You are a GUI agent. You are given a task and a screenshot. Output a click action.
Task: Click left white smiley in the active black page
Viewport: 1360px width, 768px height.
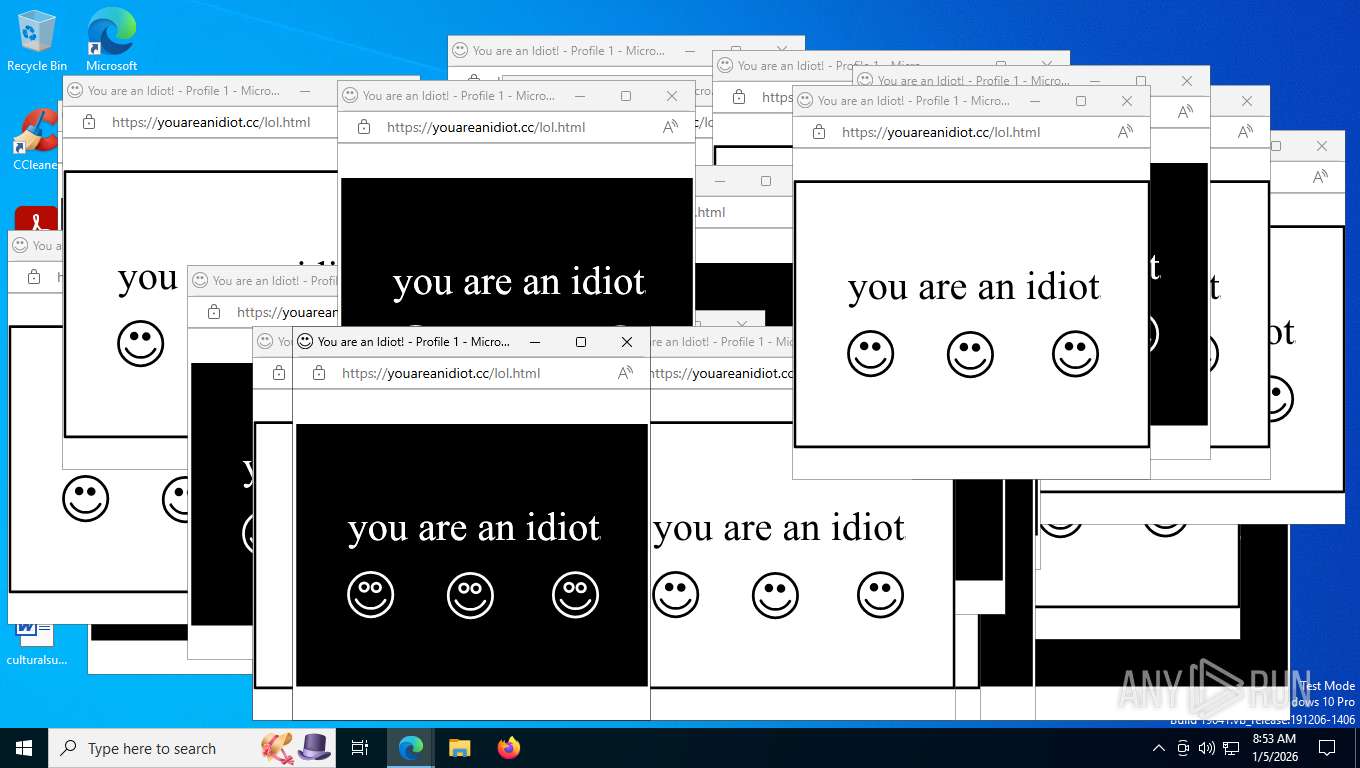pos(371,595)
